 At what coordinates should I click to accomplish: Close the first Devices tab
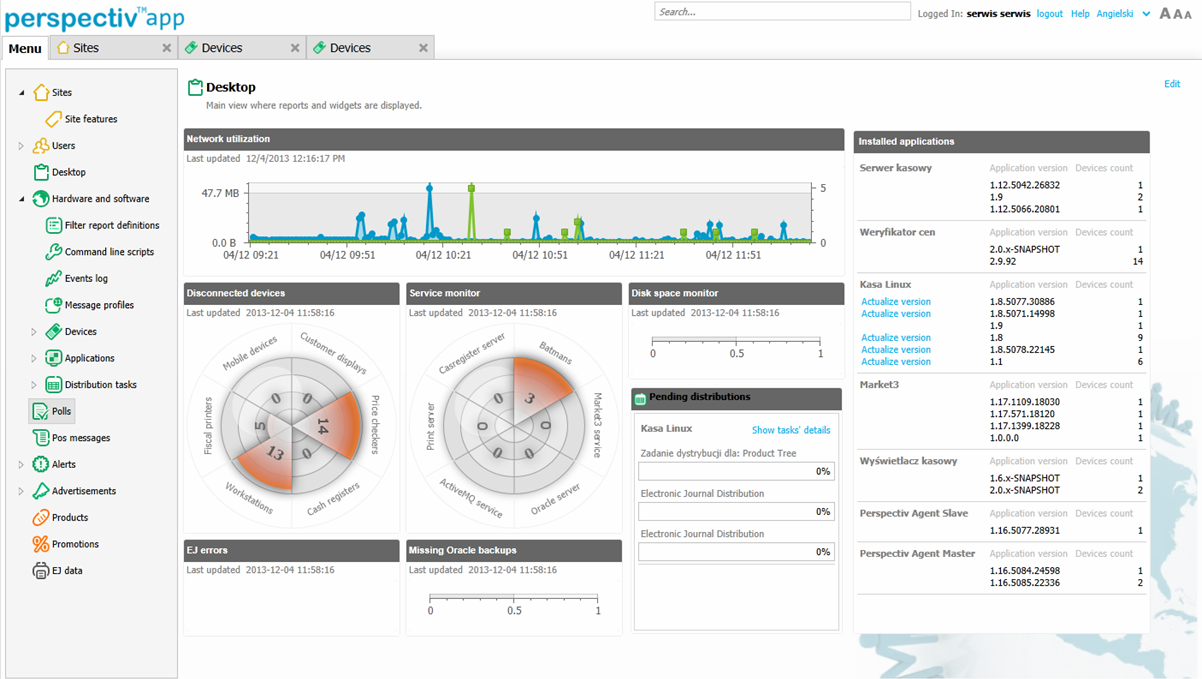295,48
